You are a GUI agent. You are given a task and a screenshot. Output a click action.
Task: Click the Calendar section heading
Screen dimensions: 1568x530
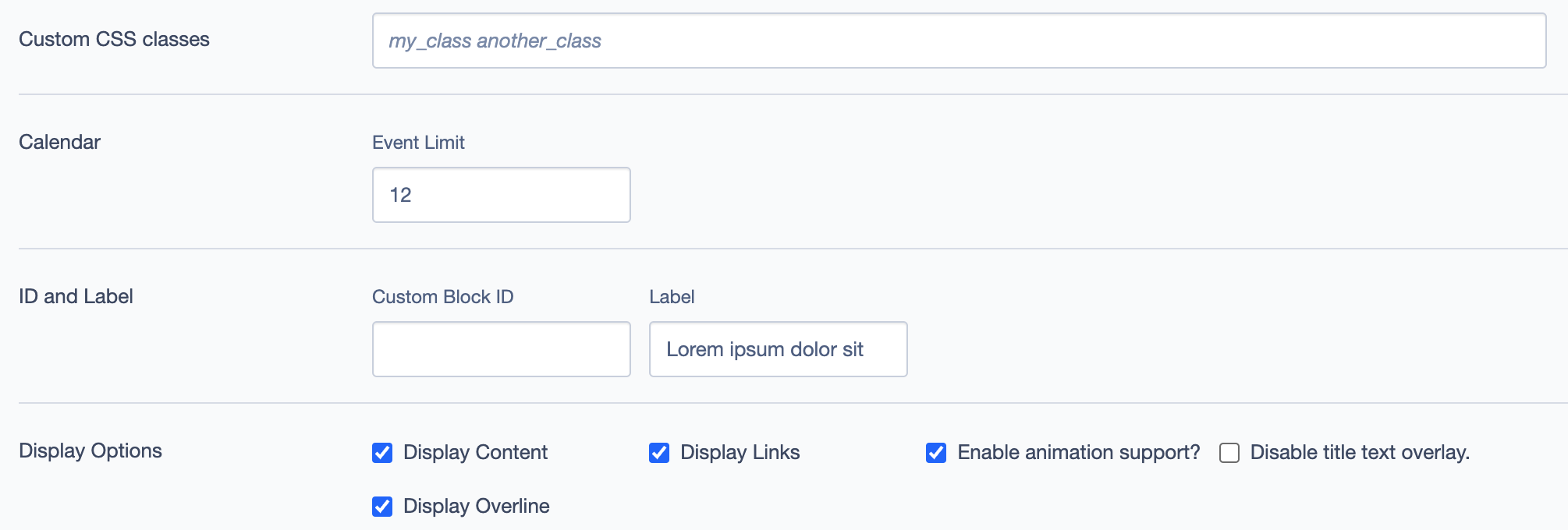(x=59, y=142)
